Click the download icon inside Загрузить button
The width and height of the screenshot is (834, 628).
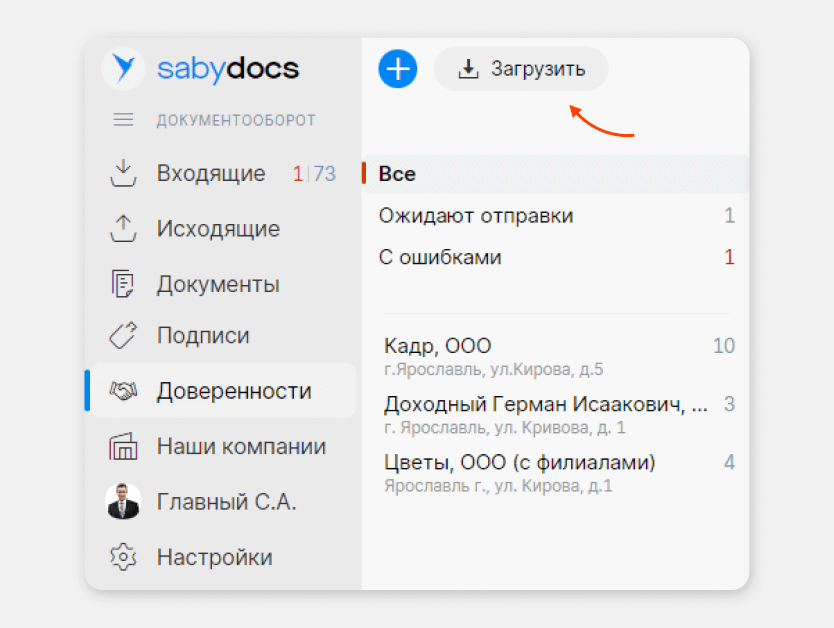pos(468,68)
